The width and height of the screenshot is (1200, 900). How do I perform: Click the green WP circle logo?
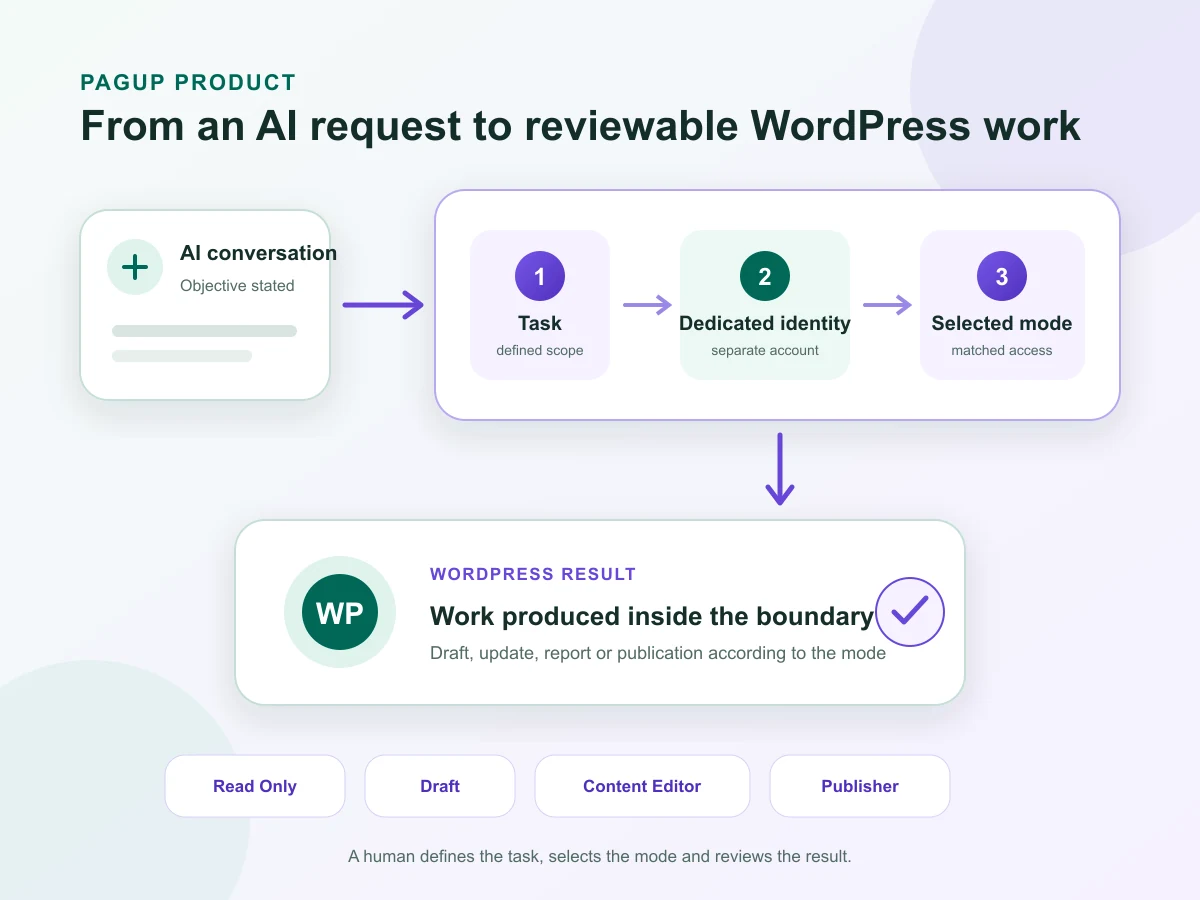pos(340,613)
